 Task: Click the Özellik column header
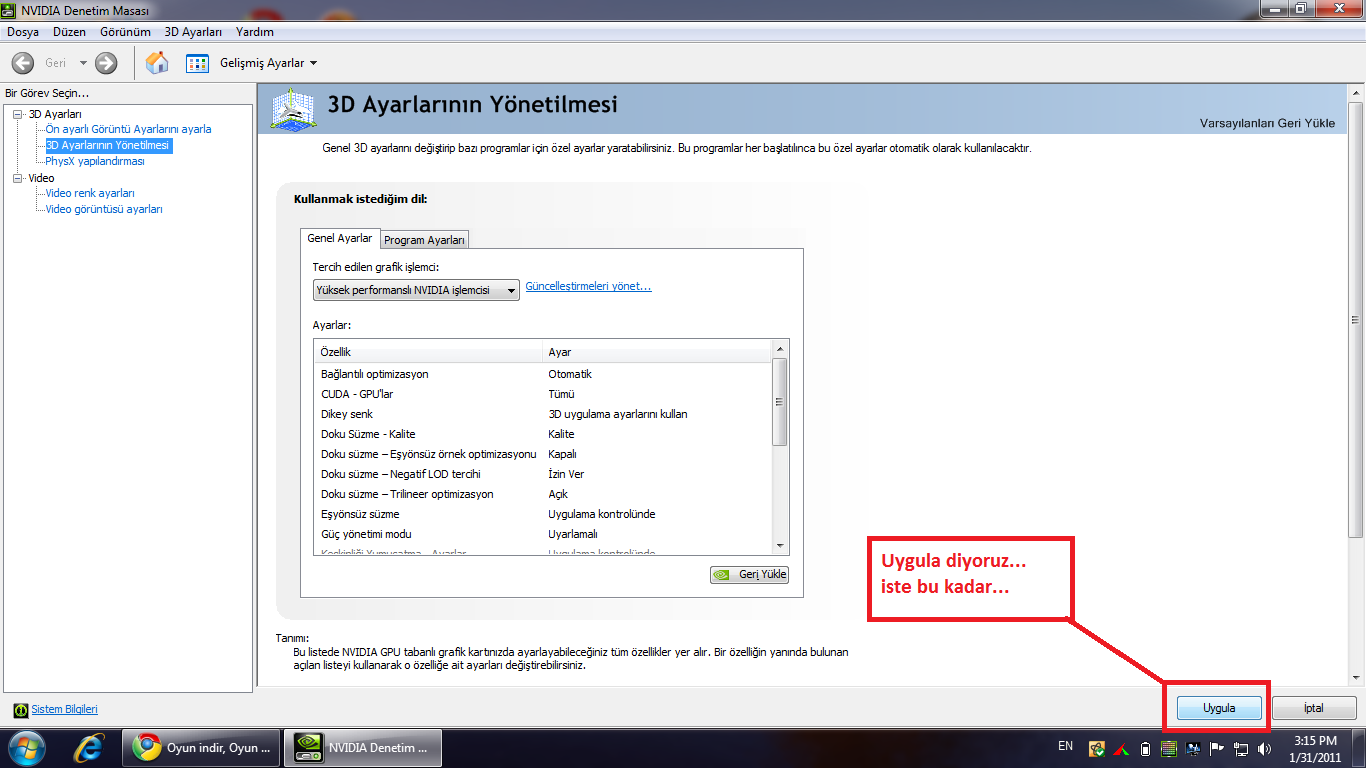tap(428, 352)
